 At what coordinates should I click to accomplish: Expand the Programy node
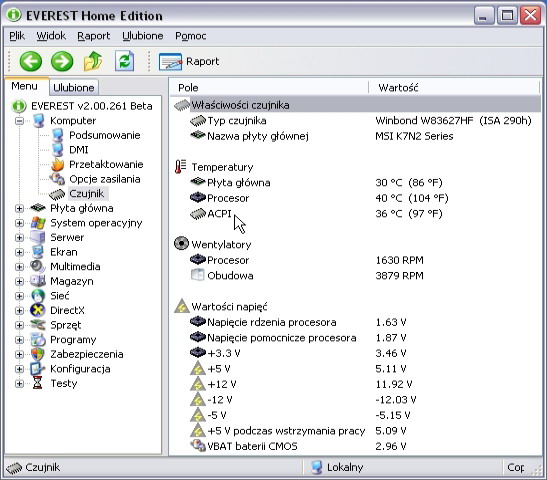(20, 340)
